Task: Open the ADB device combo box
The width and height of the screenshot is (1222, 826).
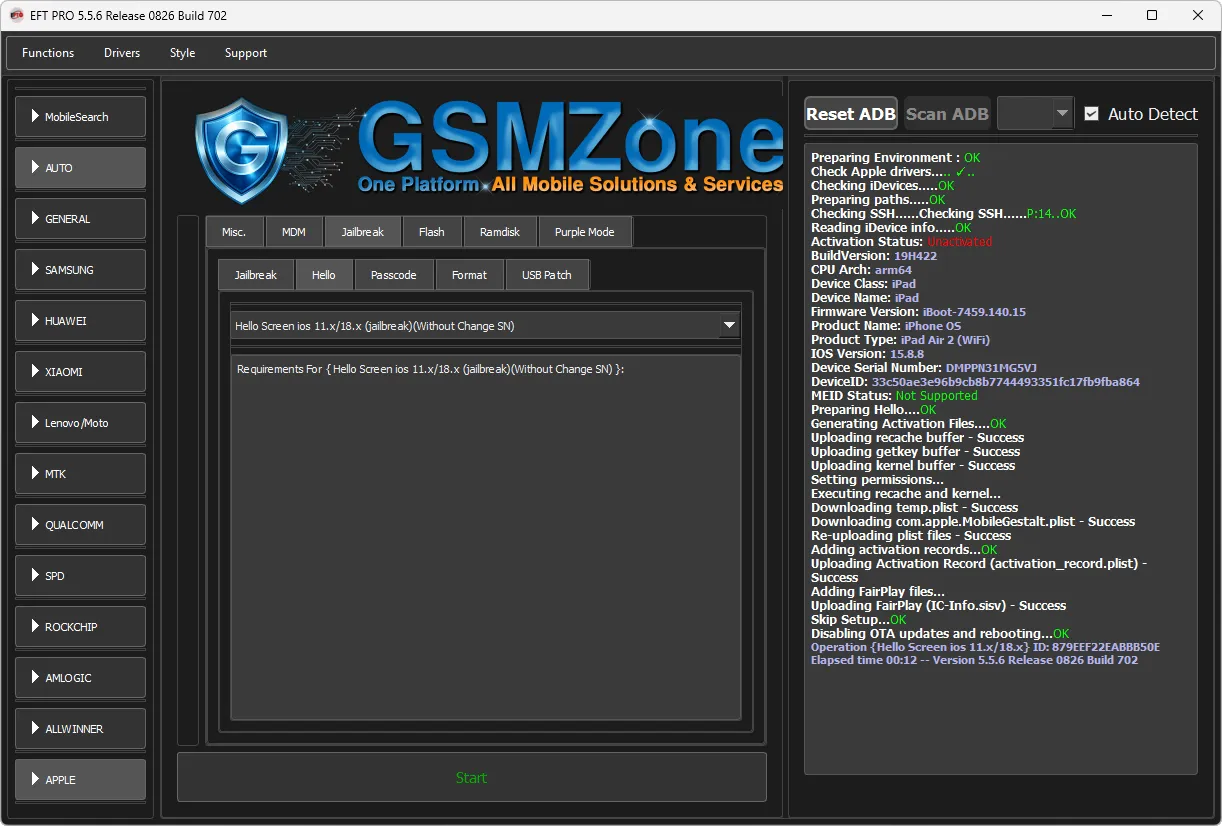Action: (x=1035, y=114)
